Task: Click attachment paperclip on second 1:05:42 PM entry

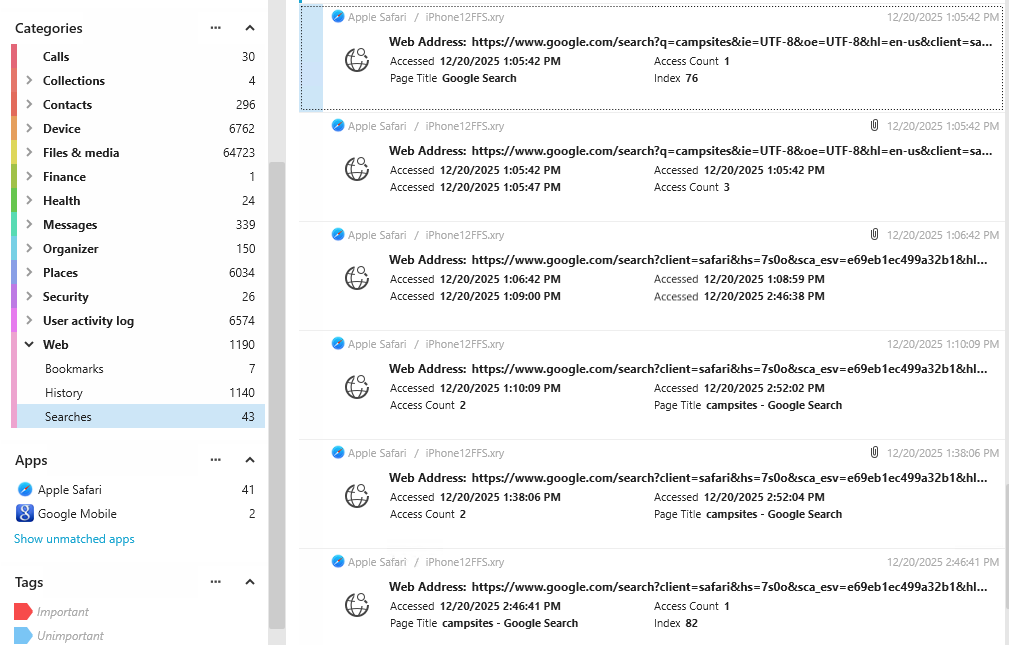Action: pos(875,125)
